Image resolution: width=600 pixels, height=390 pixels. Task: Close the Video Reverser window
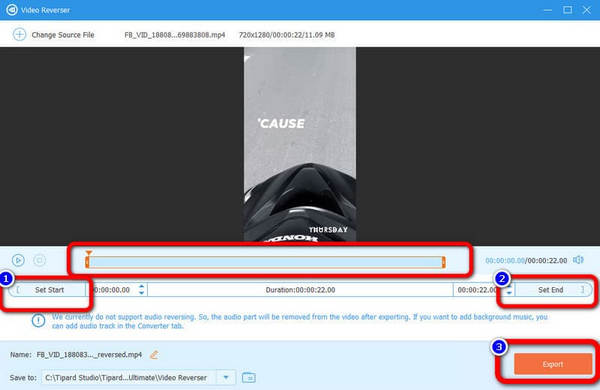587,10
